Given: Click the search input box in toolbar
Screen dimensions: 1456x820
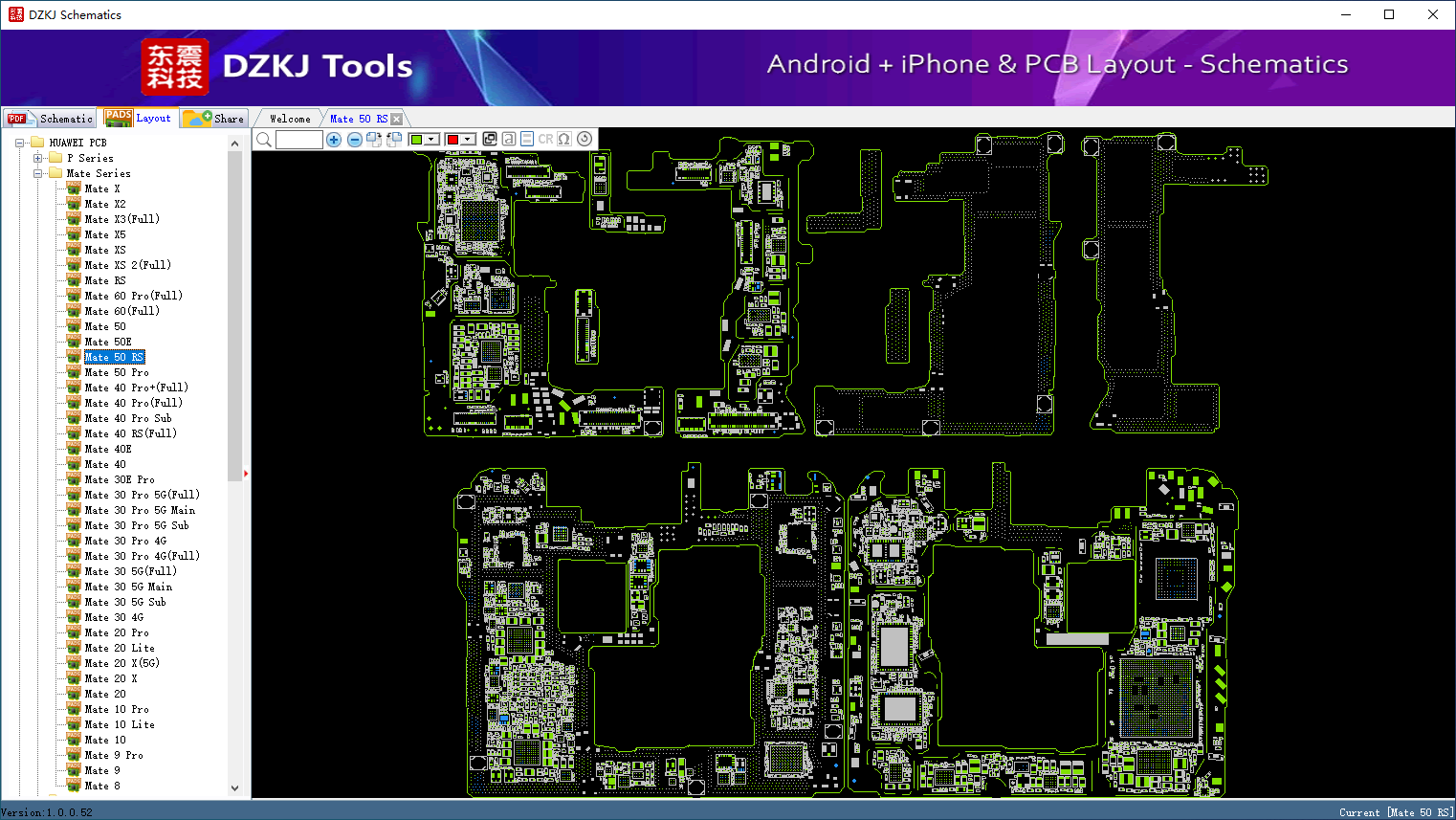Looking at the screenshot, I should click(299, 140).
